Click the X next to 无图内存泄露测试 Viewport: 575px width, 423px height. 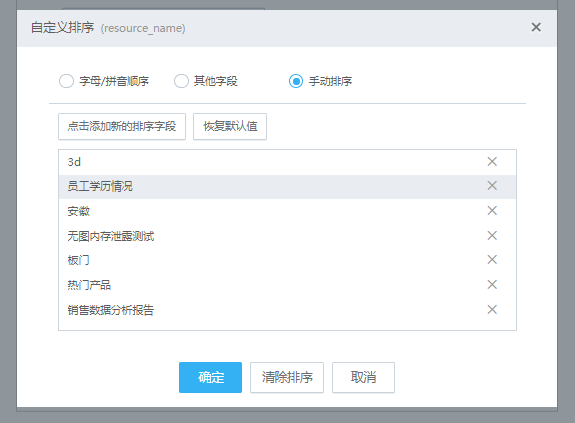[x=492, y=235]
